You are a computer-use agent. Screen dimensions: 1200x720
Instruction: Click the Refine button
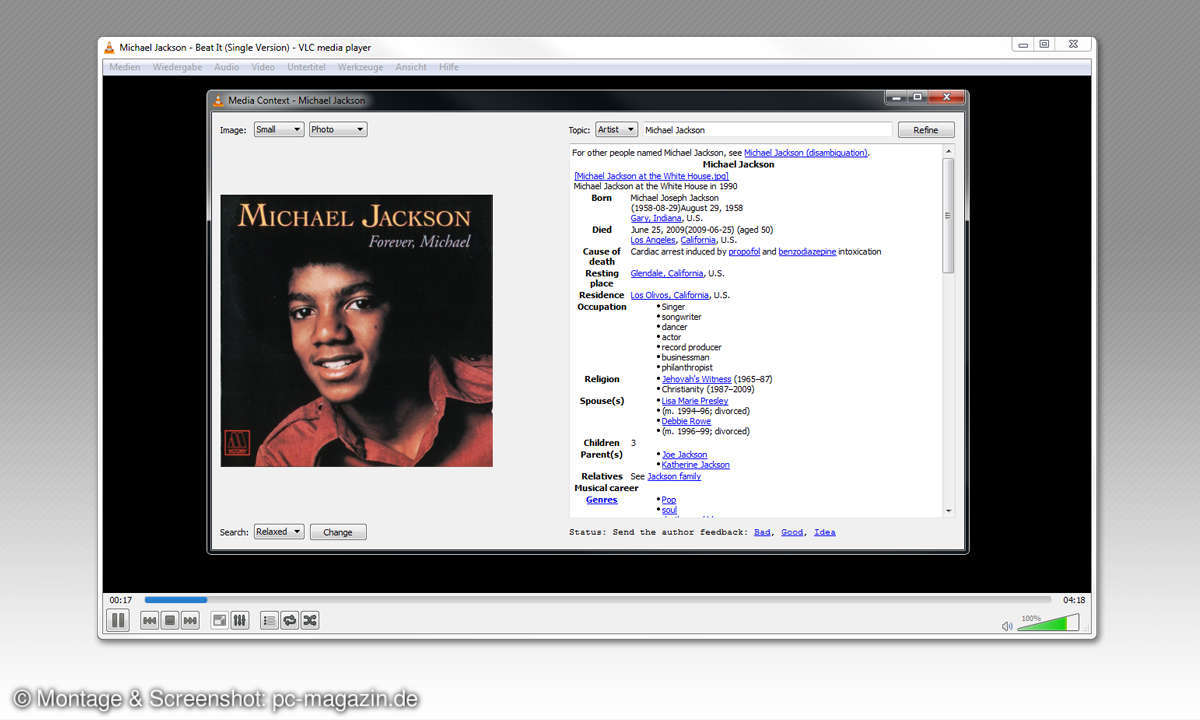pos(926,130)
